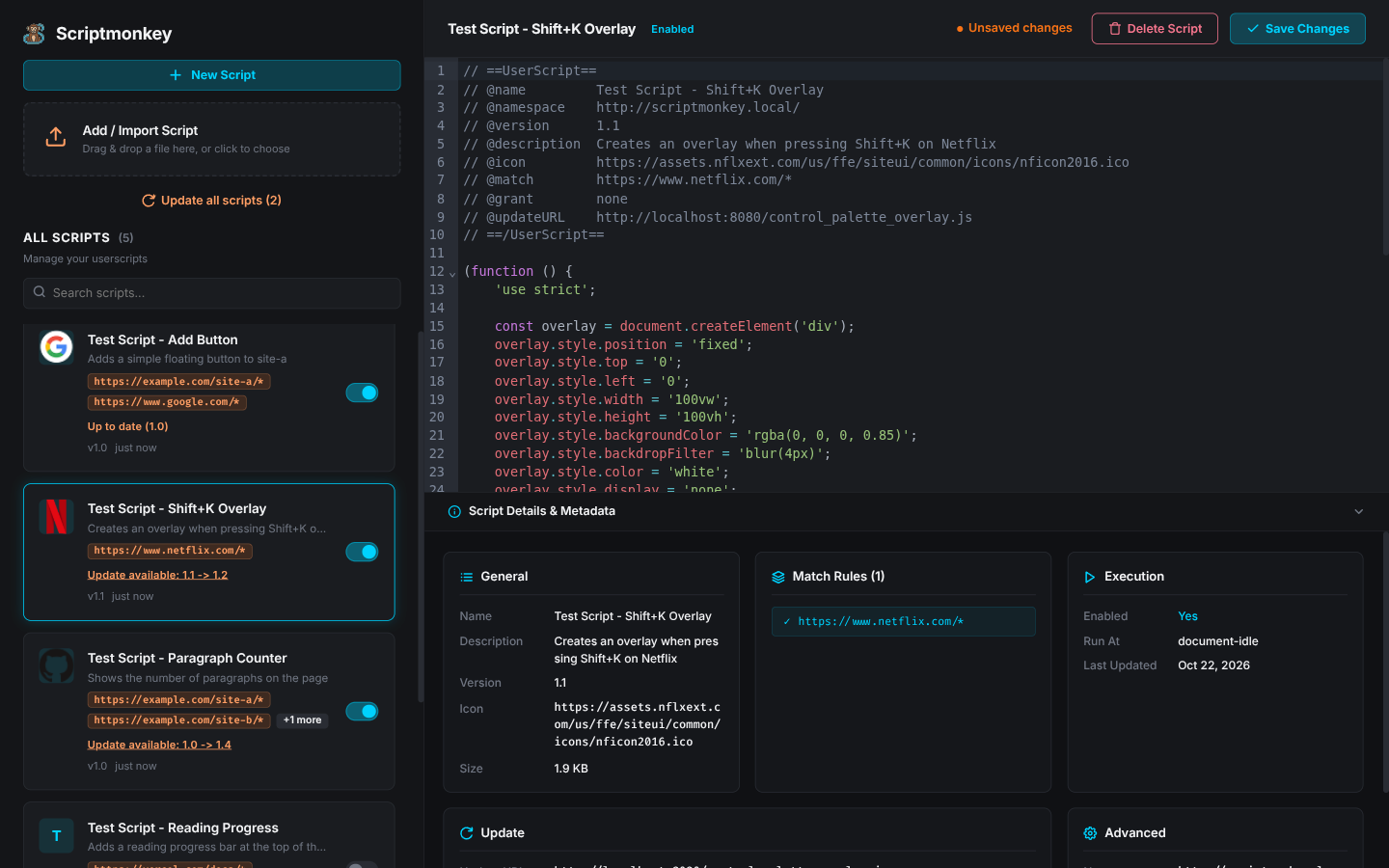Viewport: 1389px width, 868px height.
Task: Collapse the Script Details & Metadata chevron
Action: tap(1358, 512)
